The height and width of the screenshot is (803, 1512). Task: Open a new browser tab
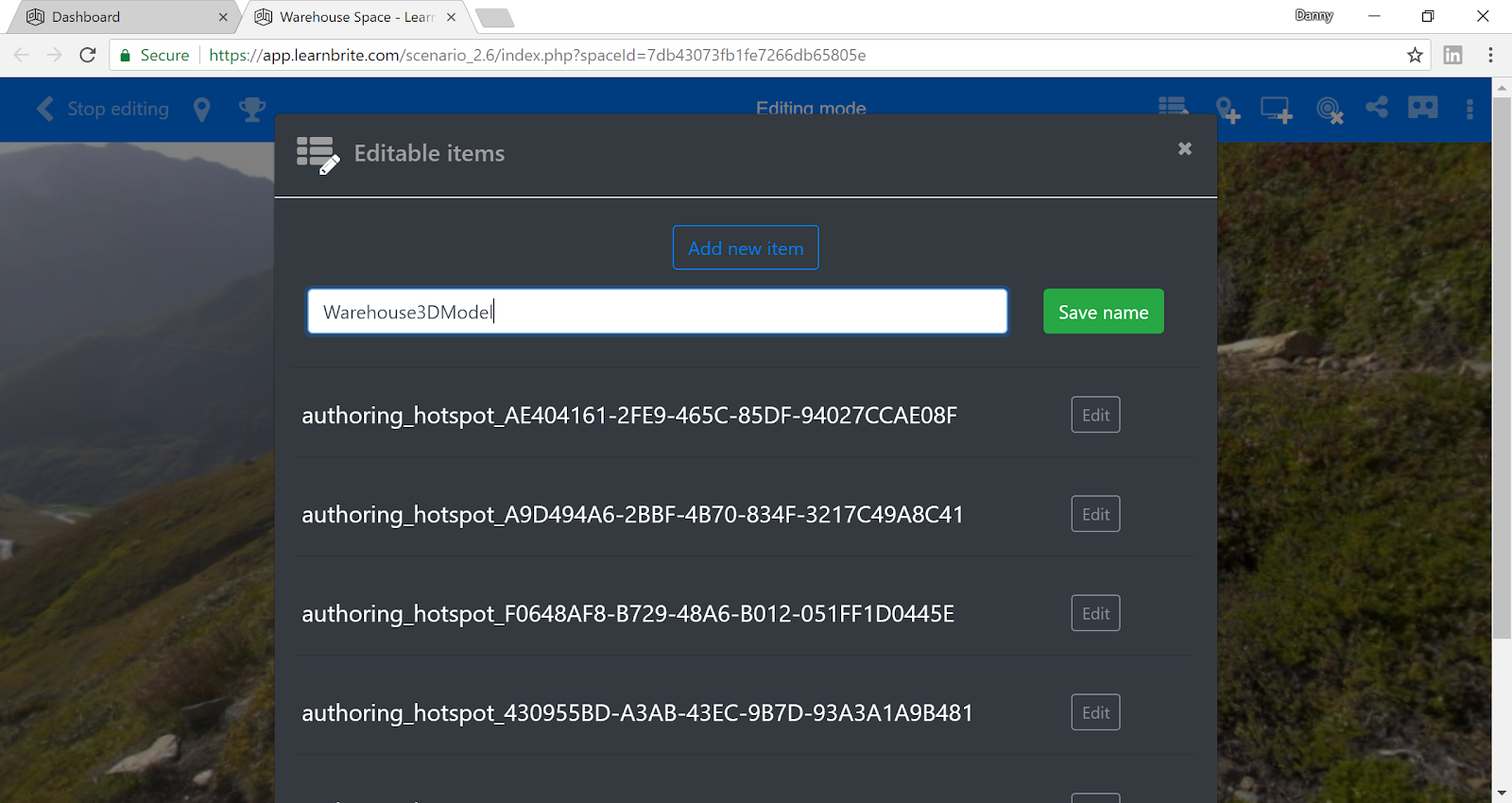(494, 18)
